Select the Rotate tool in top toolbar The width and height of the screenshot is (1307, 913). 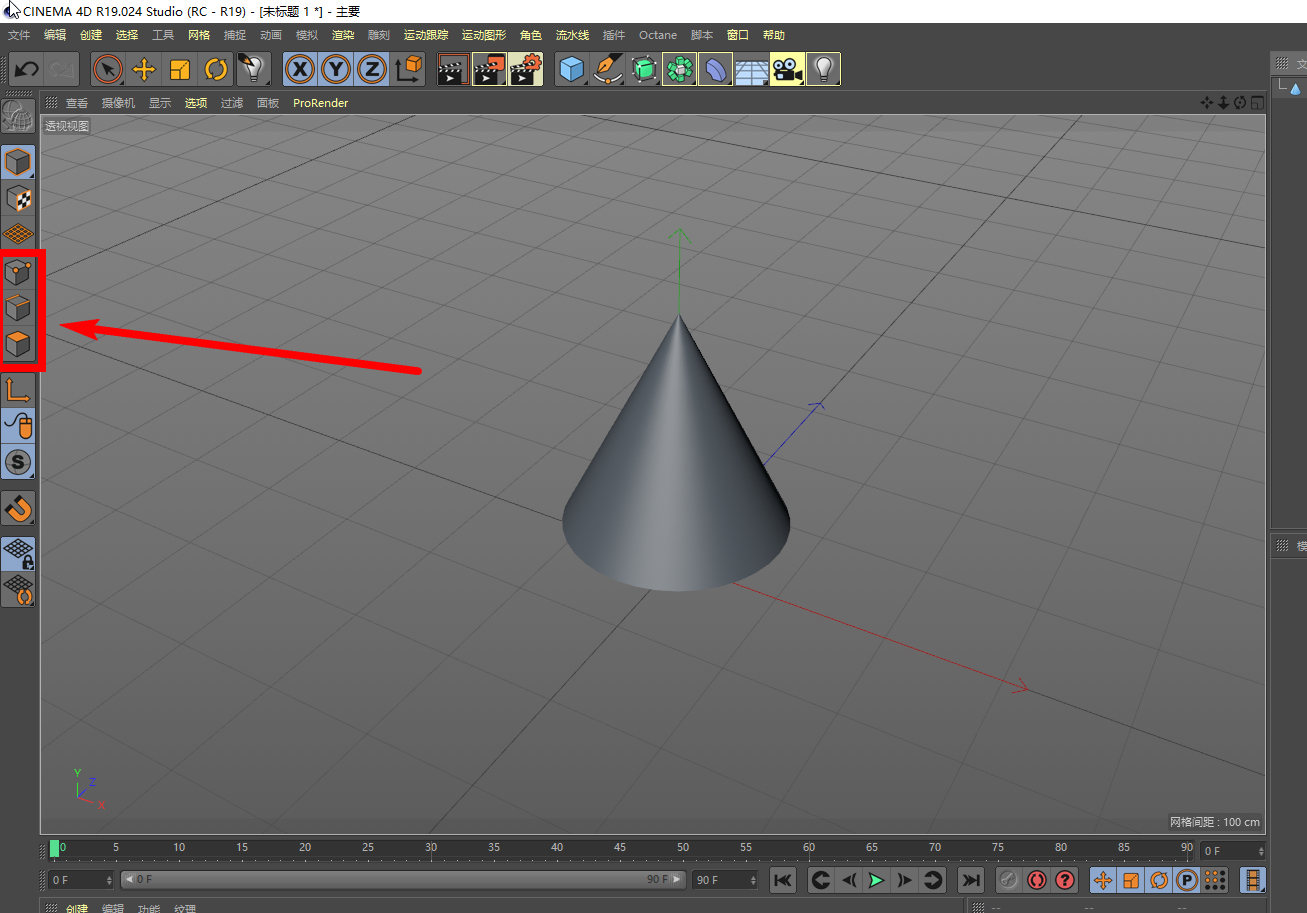click(216, 69)
